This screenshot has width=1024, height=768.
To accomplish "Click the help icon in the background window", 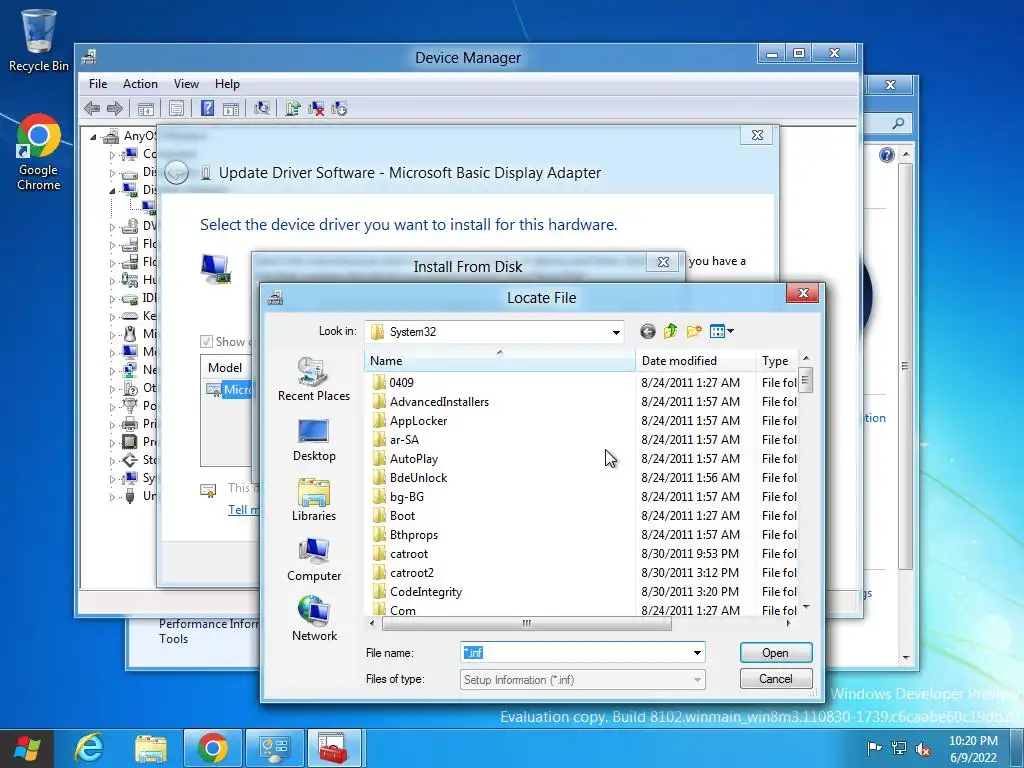I will [886, 155].
